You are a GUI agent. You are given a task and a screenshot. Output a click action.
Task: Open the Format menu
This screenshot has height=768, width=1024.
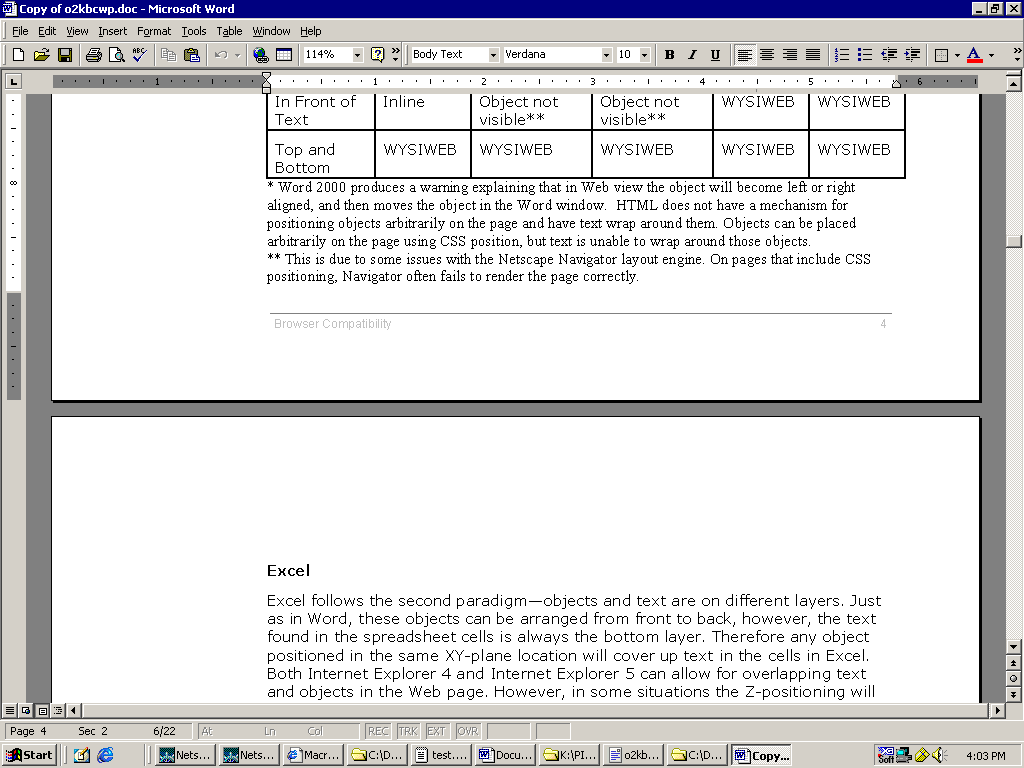(154, 31)
